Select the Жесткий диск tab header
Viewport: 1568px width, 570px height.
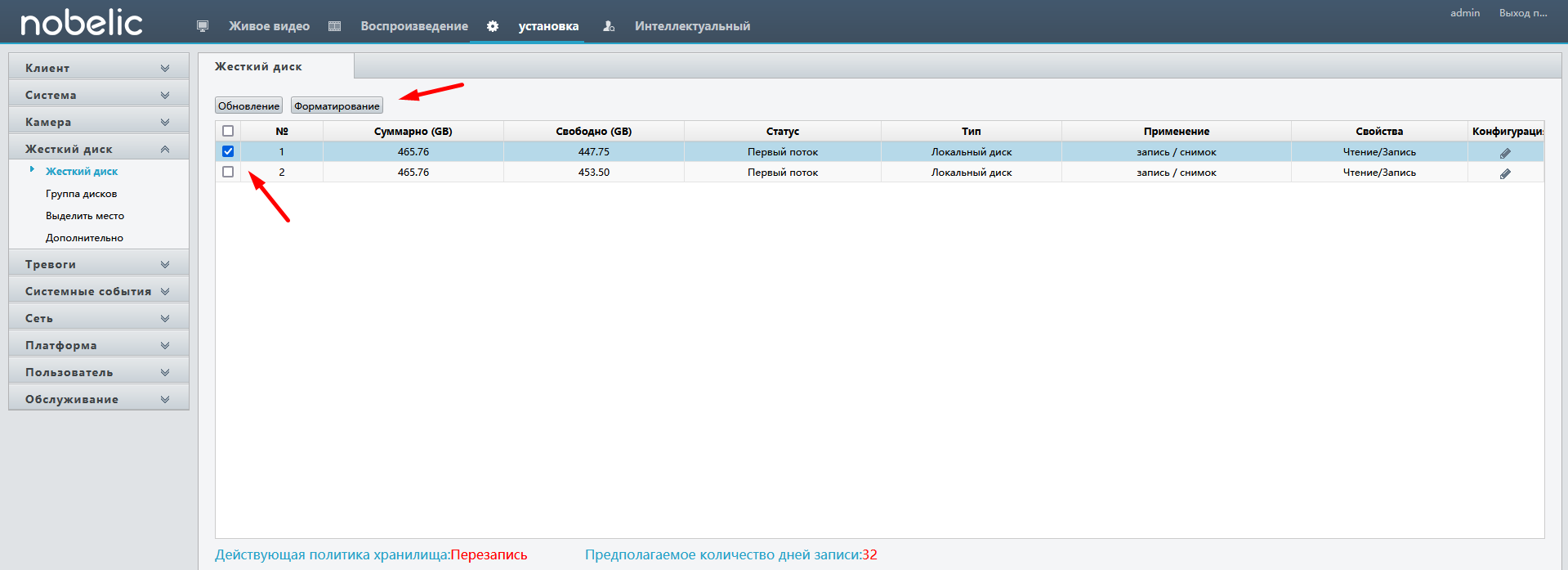point(276,66)
